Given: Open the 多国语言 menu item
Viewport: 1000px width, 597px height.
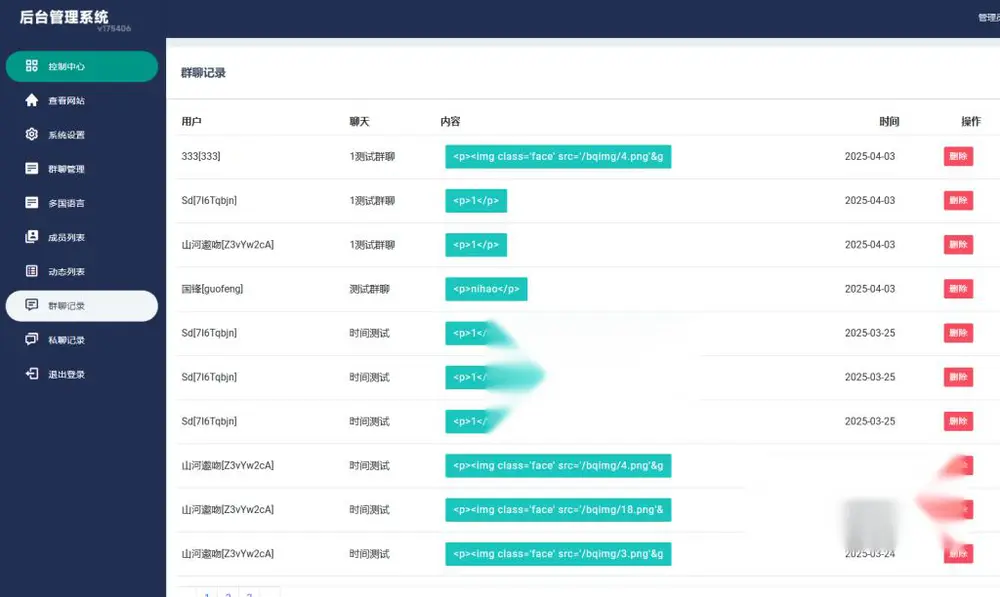Looking at the screenshot, I should tap(82, 203).
